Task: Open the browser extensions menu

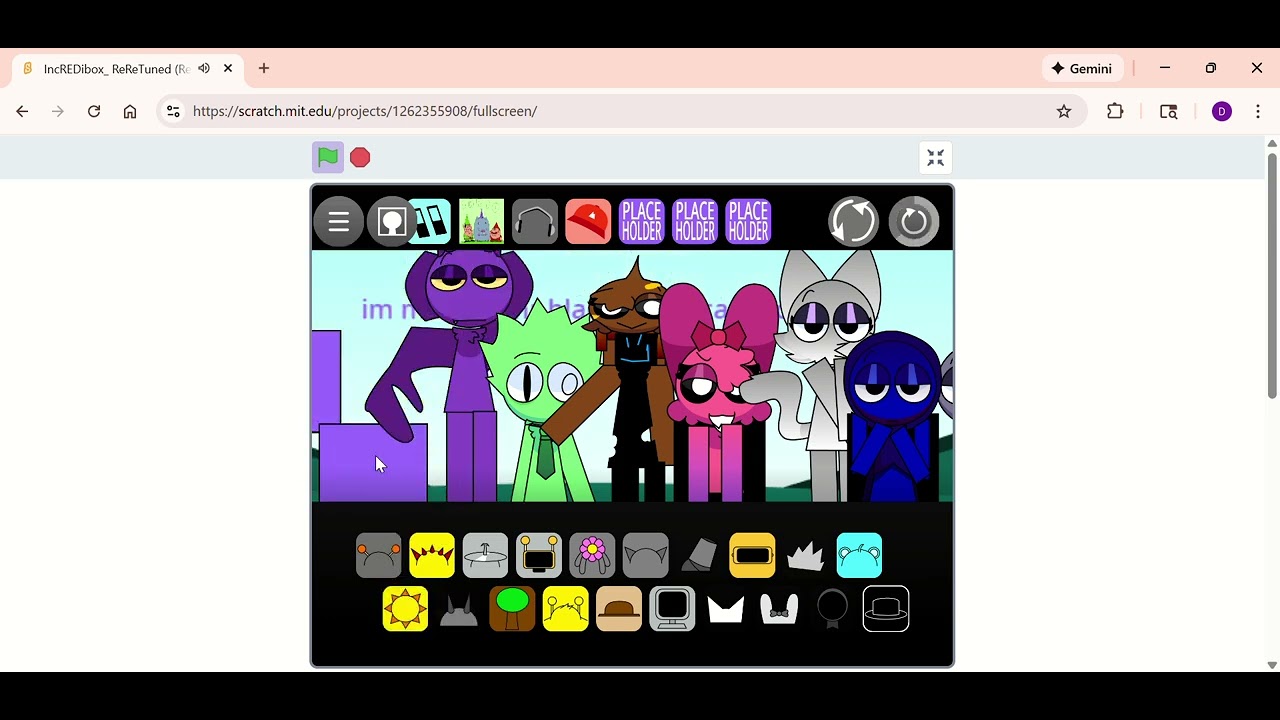Action: (1115, 111)
